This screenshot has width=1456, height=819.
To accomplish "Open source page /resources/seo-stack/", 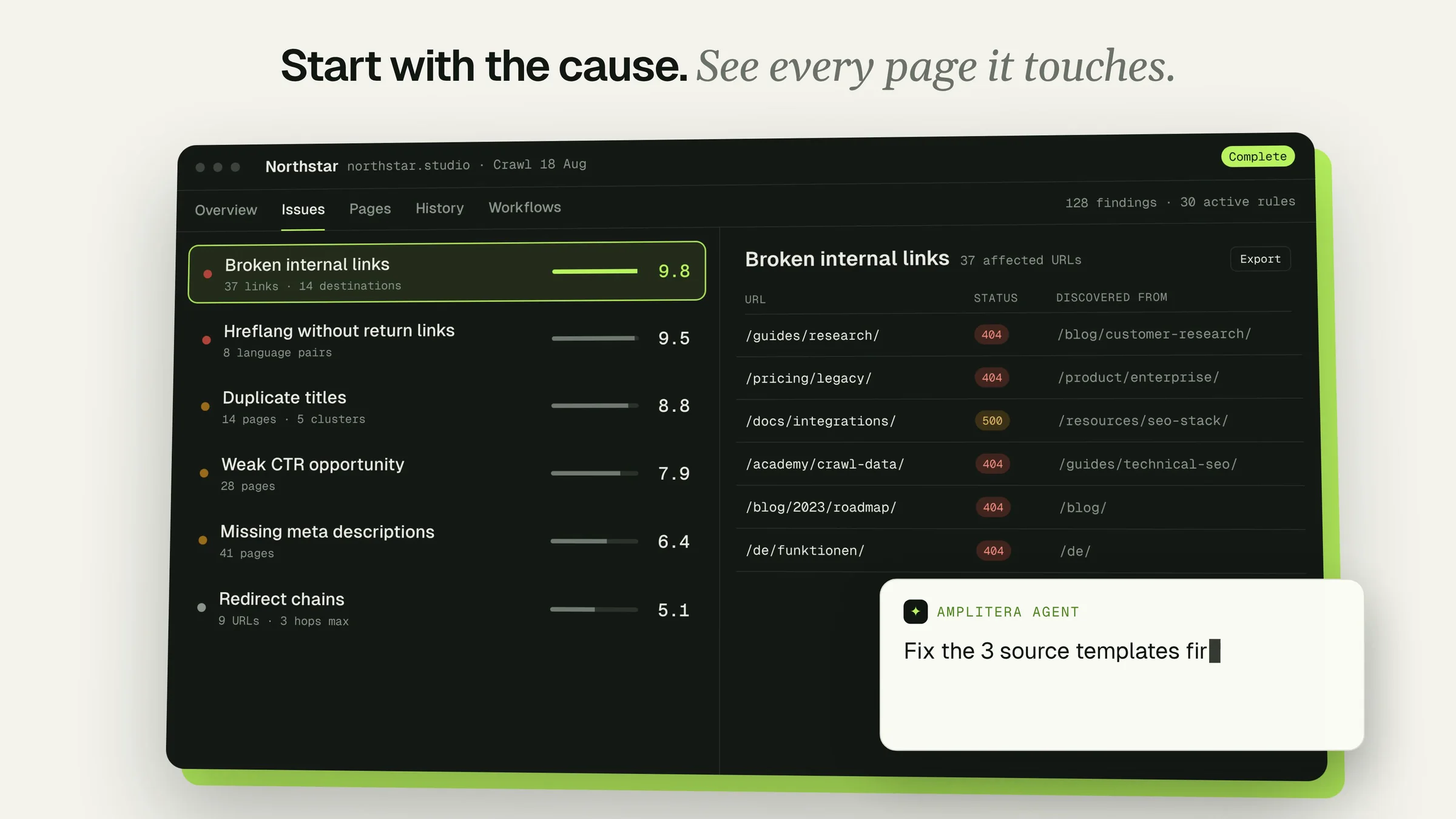I will coord(1144,420).
